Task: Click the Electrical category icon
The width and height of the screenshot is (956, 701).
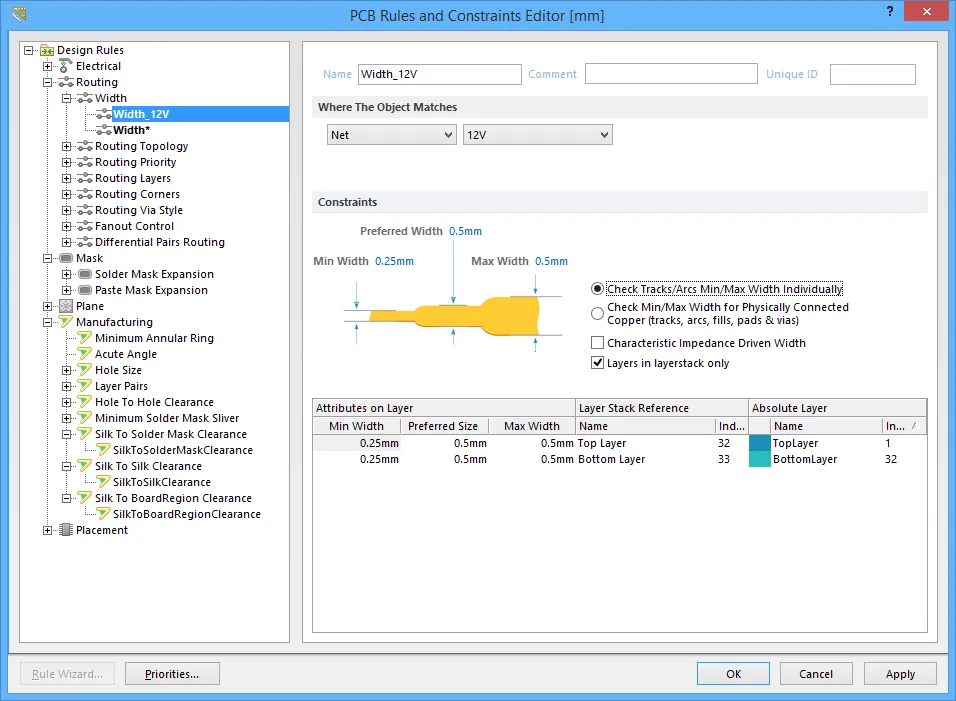Action: (x=66, y=66)
